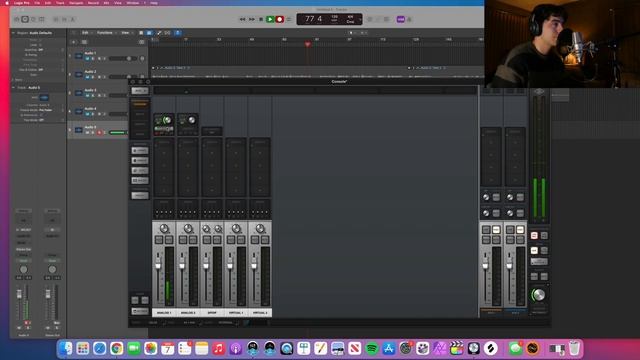Open the Settings button at the Console bottom left

[x=140, y=311]
